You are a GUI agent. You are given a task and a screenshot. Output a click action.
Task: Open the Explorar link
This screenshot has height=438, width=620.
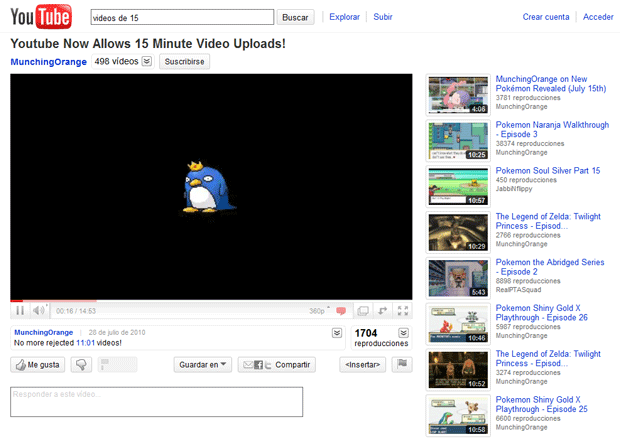[344, 17]
